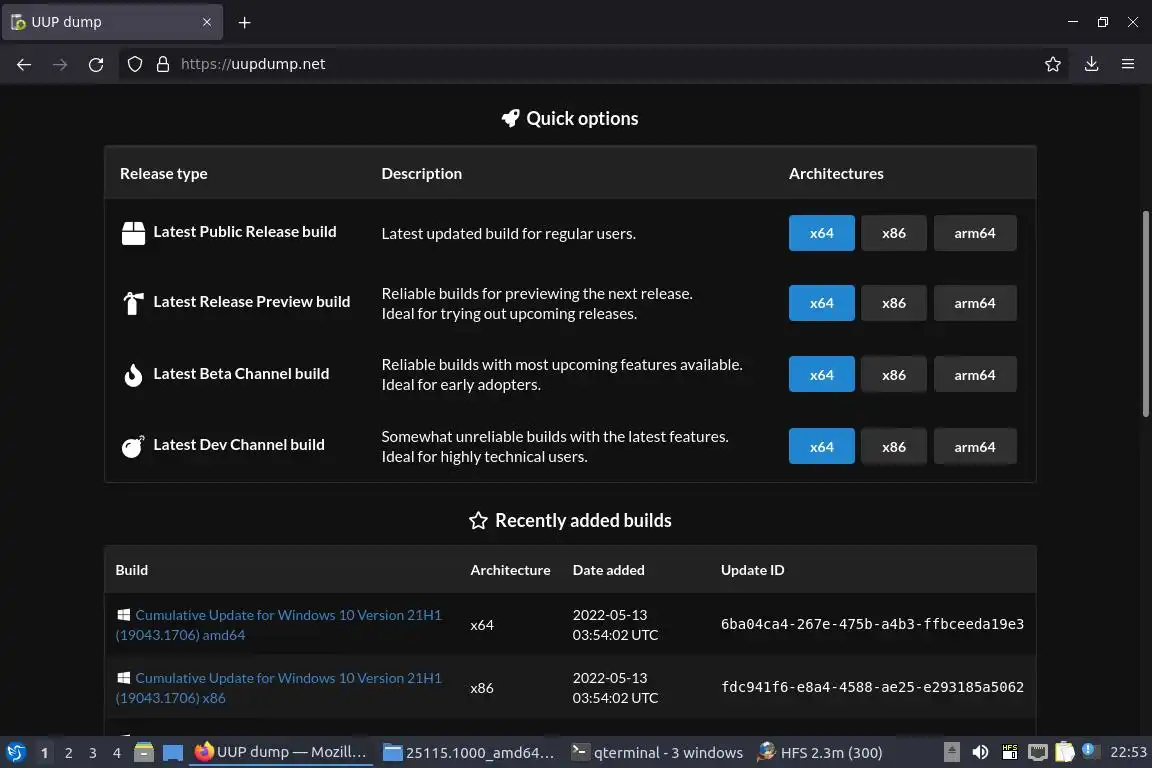
Task: Switch to virtual desktop 2
Action: pyautogui.click(x=68, y=753)
